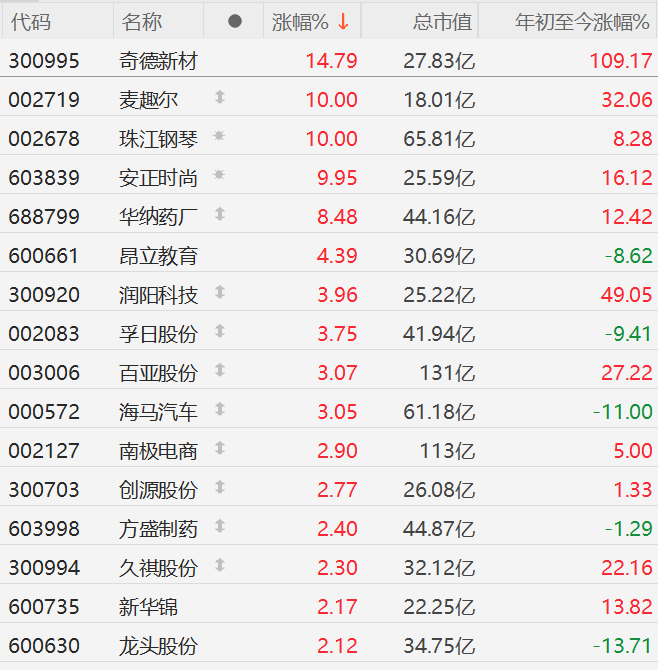The image size is (658, 670).
Task: Select stock code 300920
Action: pos(44,295)
